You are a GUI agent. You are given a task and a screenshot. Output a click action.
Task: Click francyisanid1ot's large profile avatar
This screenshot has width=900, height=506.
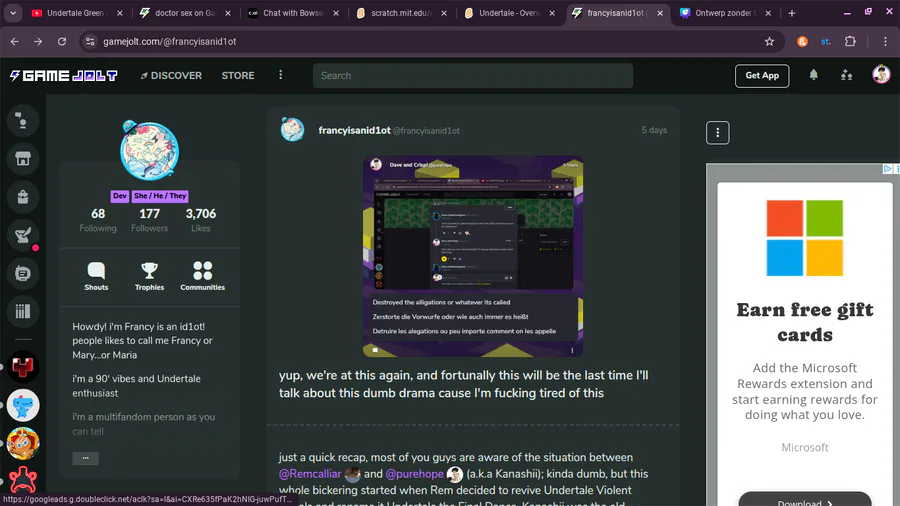(149, 151)
